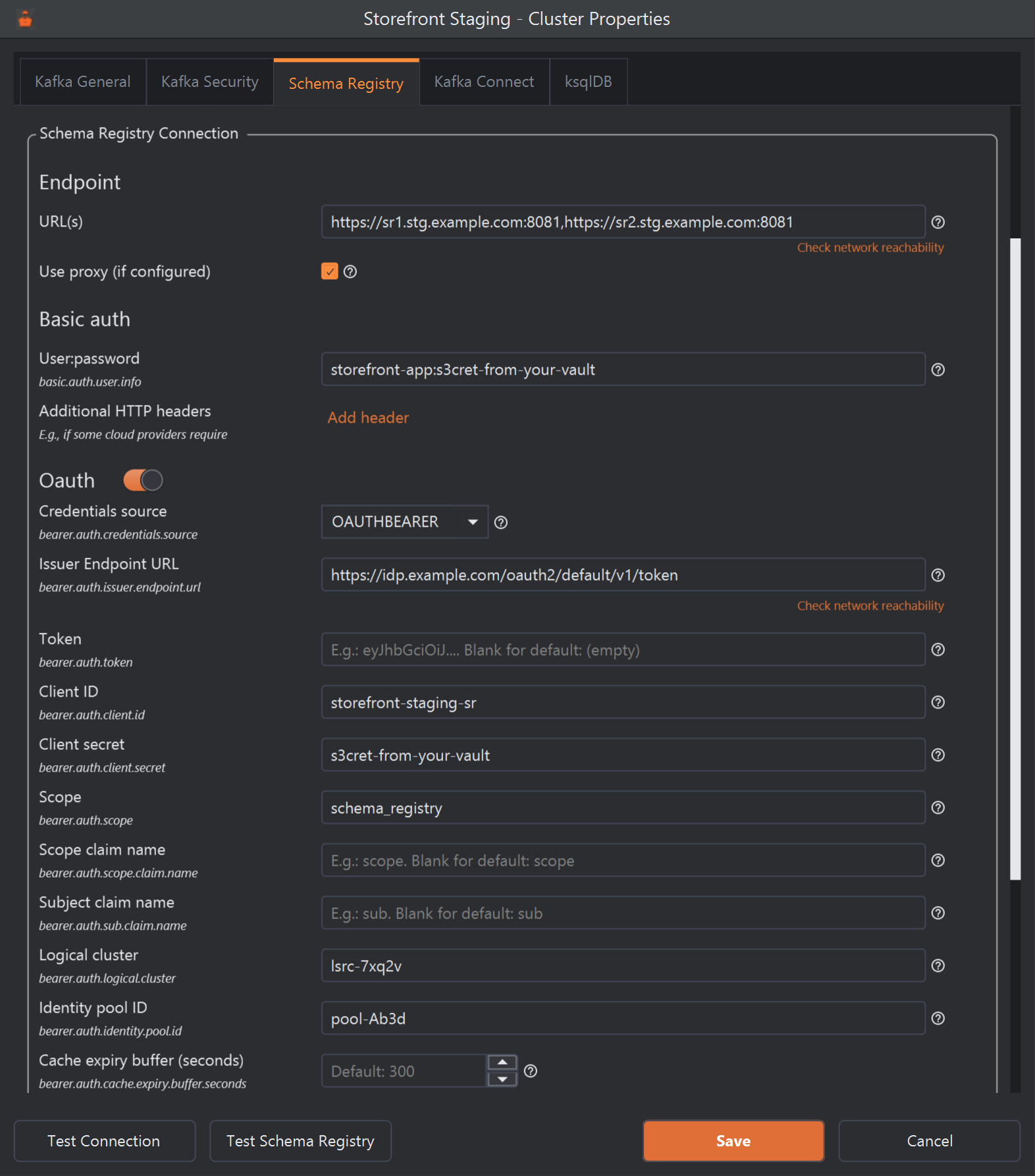This screenshot has width=1035, height=1176.
Task: Go to the Kafka Connect tab
Action: click(485, 82)
